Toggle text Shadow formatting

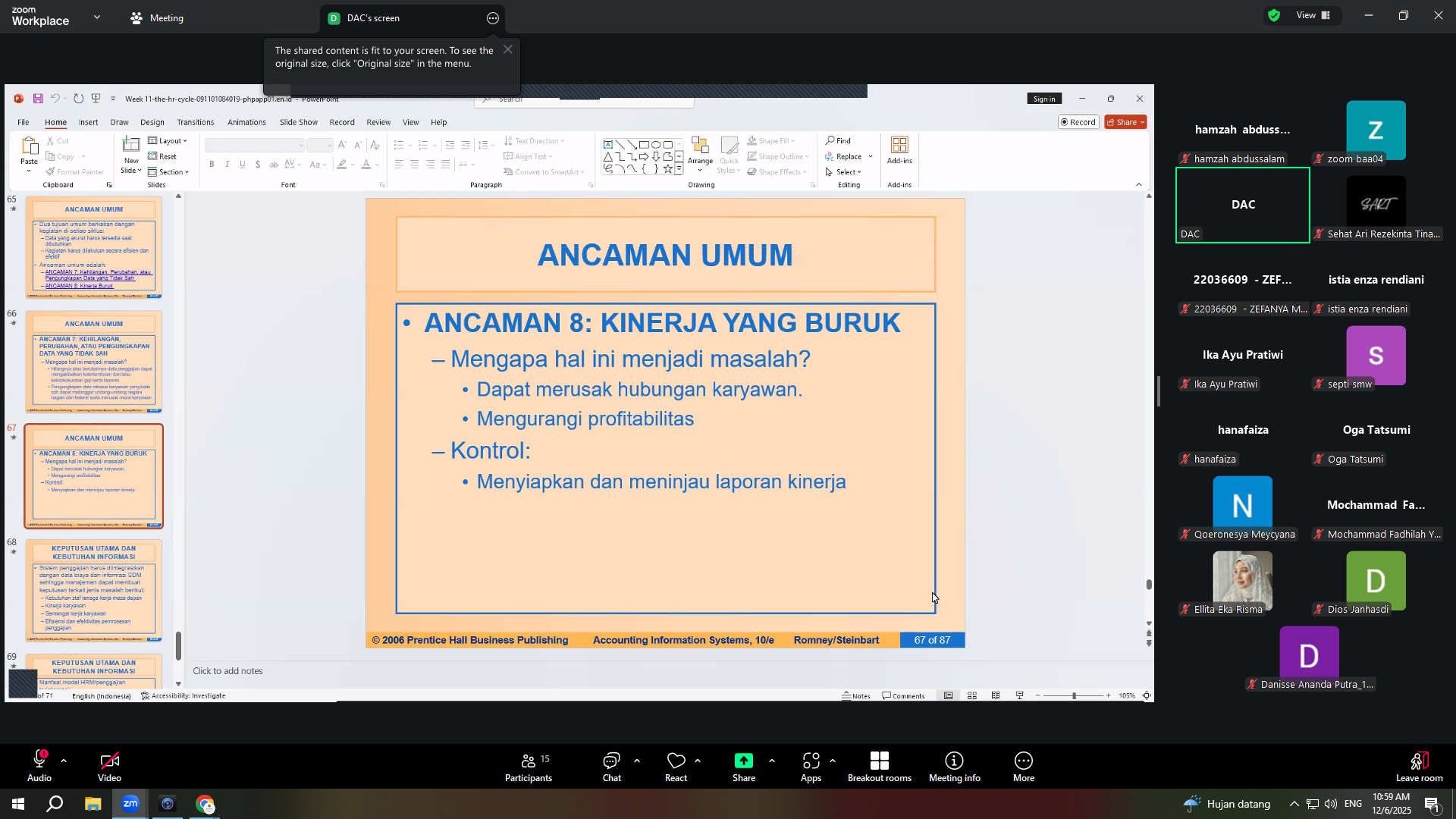[x=258, y=165]
